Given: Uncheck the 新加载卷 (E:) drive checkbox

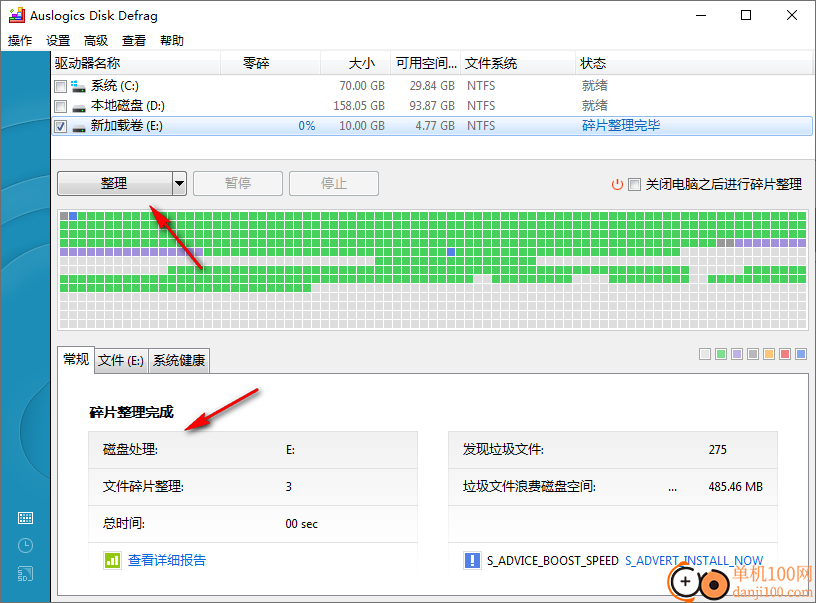Looking at the screenshot, I should pyautogui.click(x=61, y=126).
